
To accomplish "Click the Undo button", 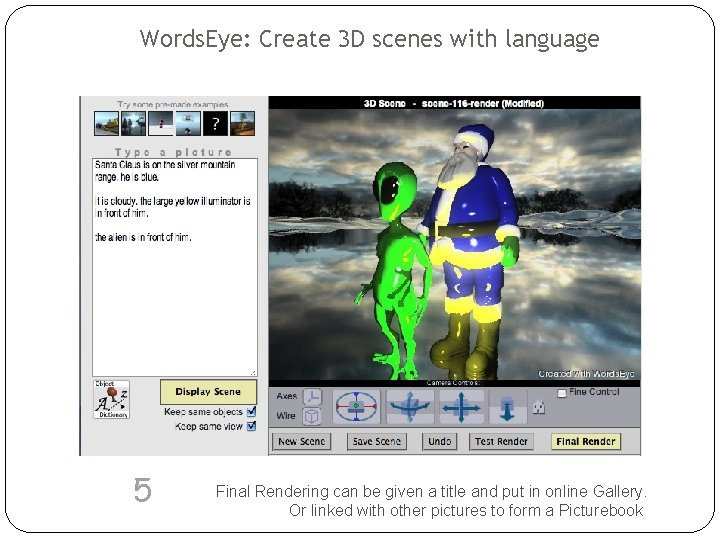I will [x=439, y=441].
